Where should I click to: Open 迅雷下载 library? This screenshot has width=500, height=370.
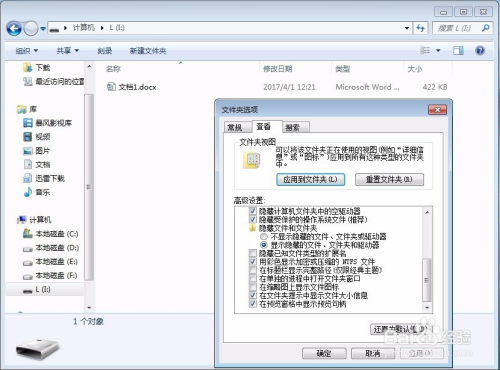click(44, 178)
